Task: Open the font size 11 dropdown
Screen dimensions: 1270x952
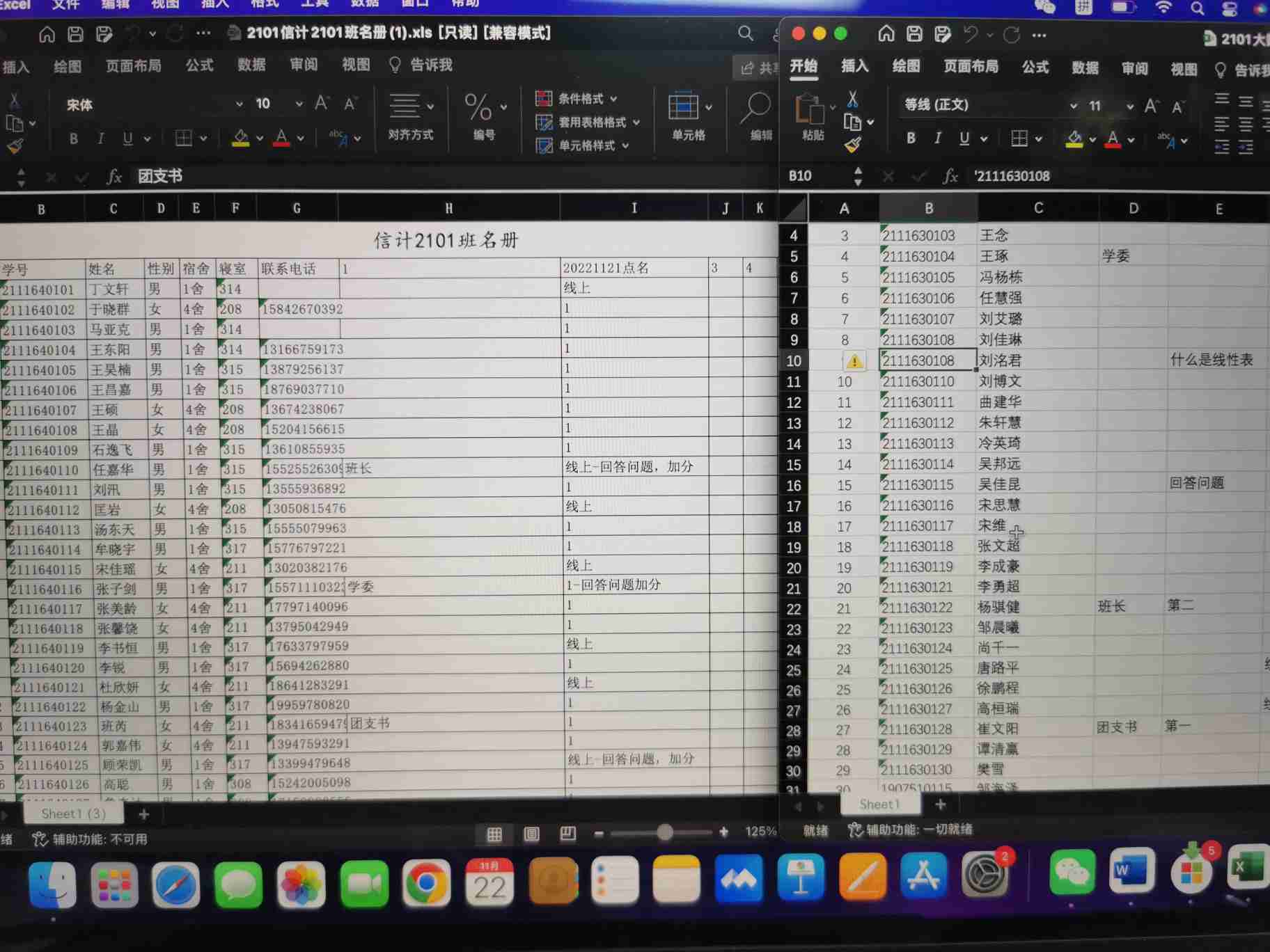Action: (1129, 106)
